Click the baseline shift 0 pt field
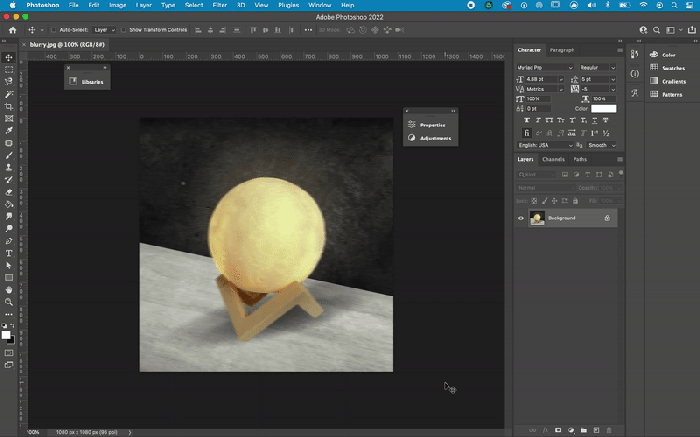 click(x=538, y=108)
